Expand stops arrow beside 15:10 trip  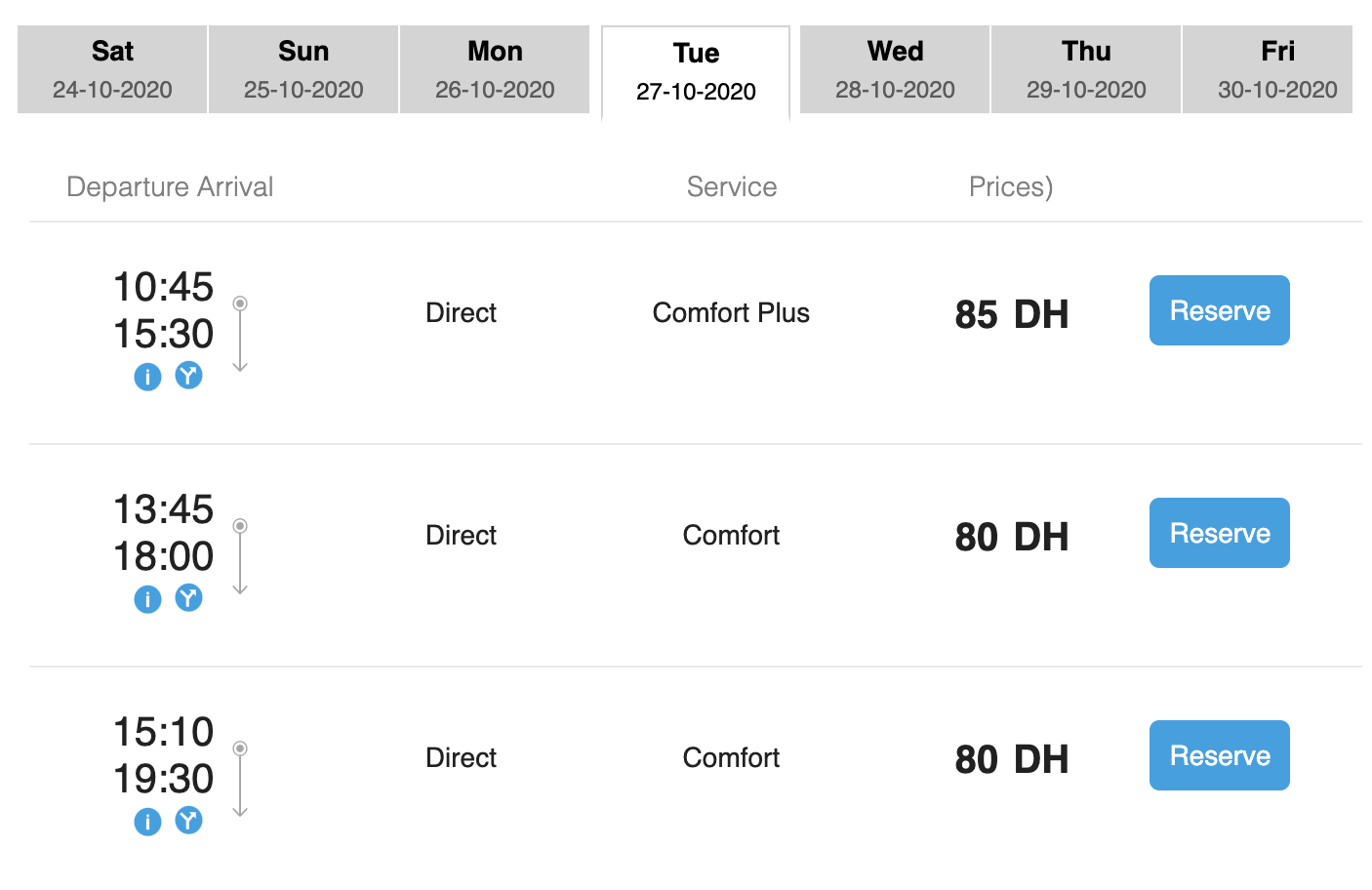click(240, 780)
